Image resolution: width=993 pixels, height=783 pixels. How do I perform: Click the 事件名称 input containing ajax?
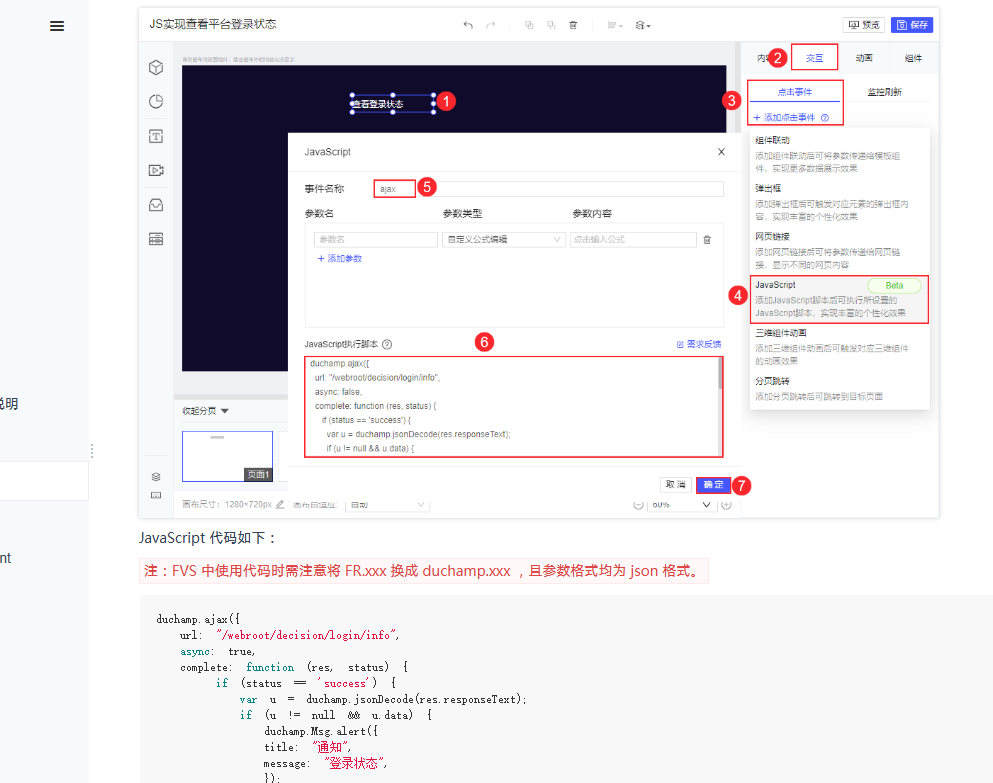coord(548,189)
